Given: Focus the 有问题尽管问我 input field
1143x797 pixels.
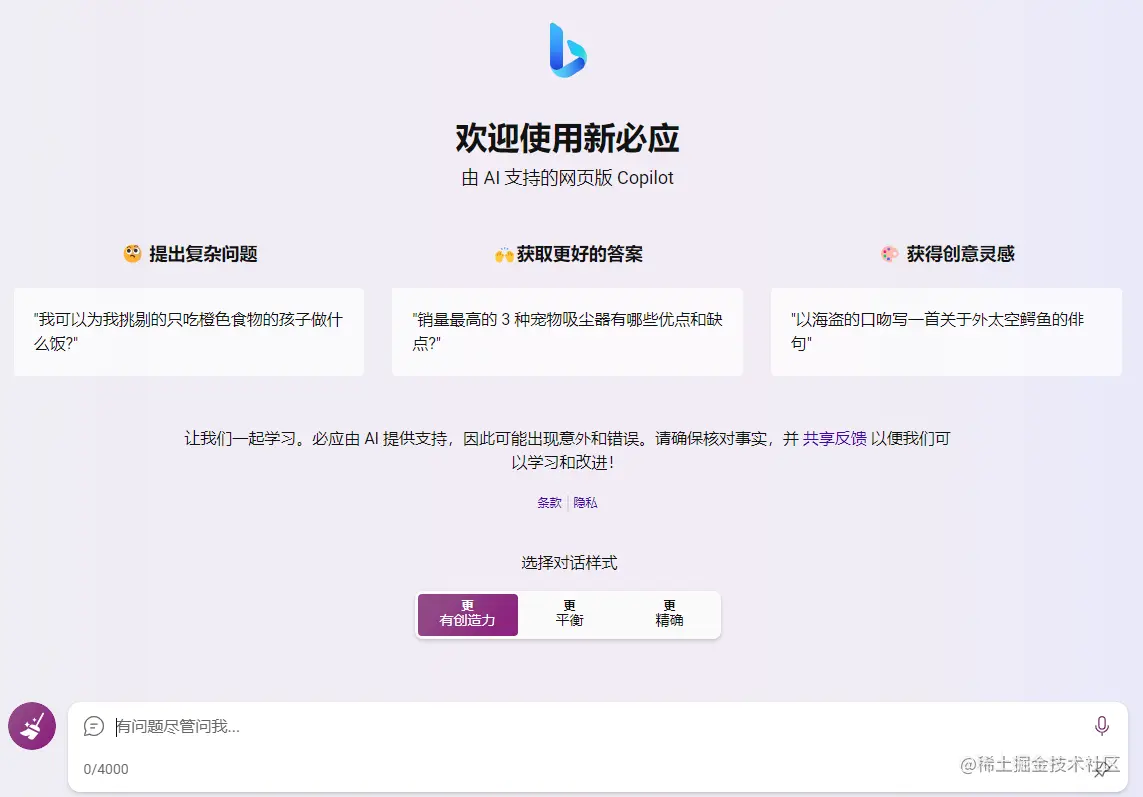Looking at the screenshot, I should tap(598, 726).
